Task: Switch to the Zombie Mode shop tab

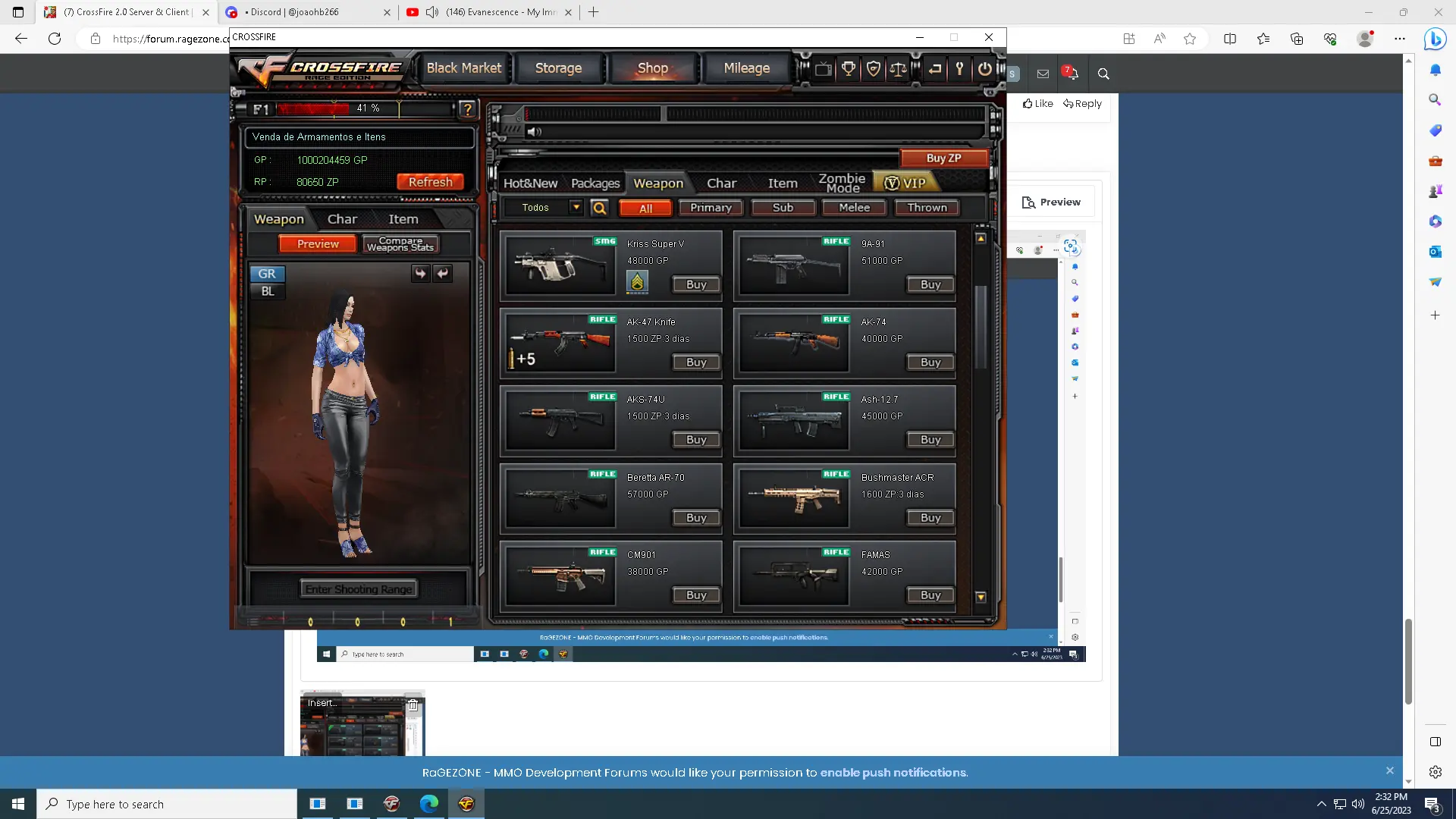Action: (842, 183)
